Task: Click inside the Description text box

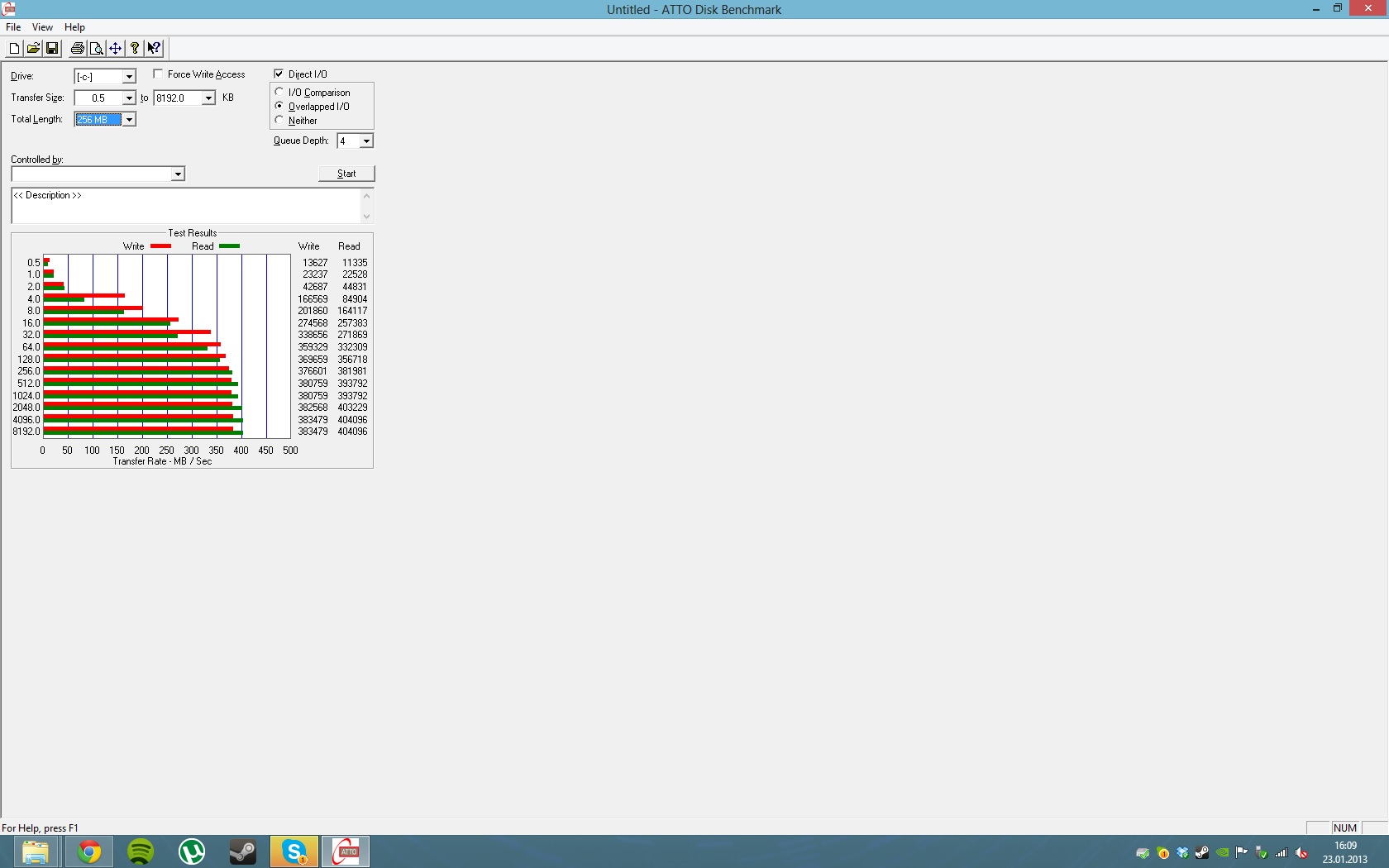Action: tap(186, 206)
